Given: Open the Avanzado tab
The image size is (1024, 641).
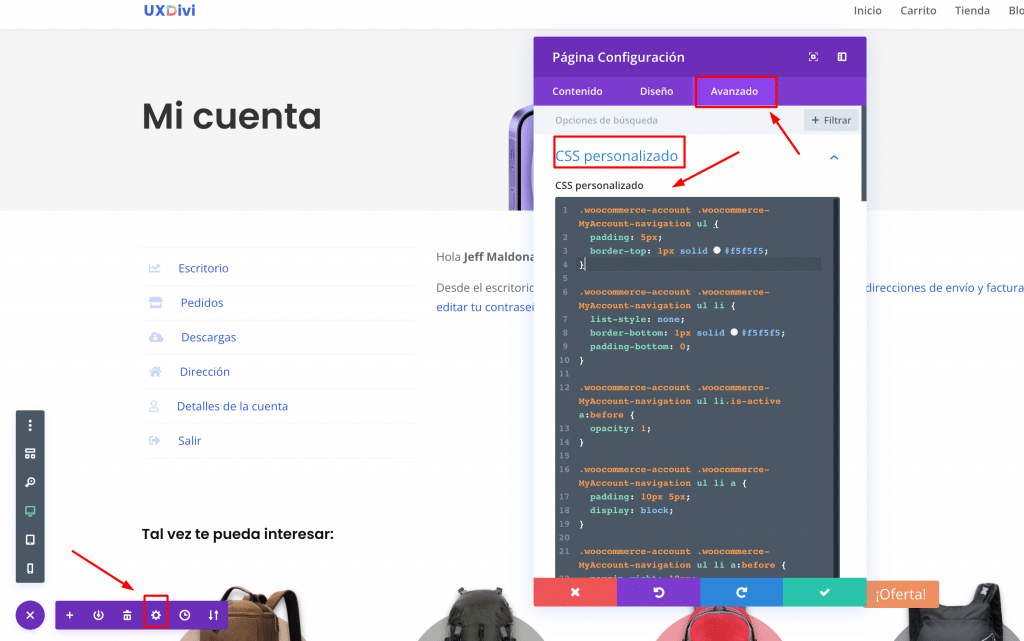Looking at the screenshot, I should pyautogui.click(x=734, y=91).
